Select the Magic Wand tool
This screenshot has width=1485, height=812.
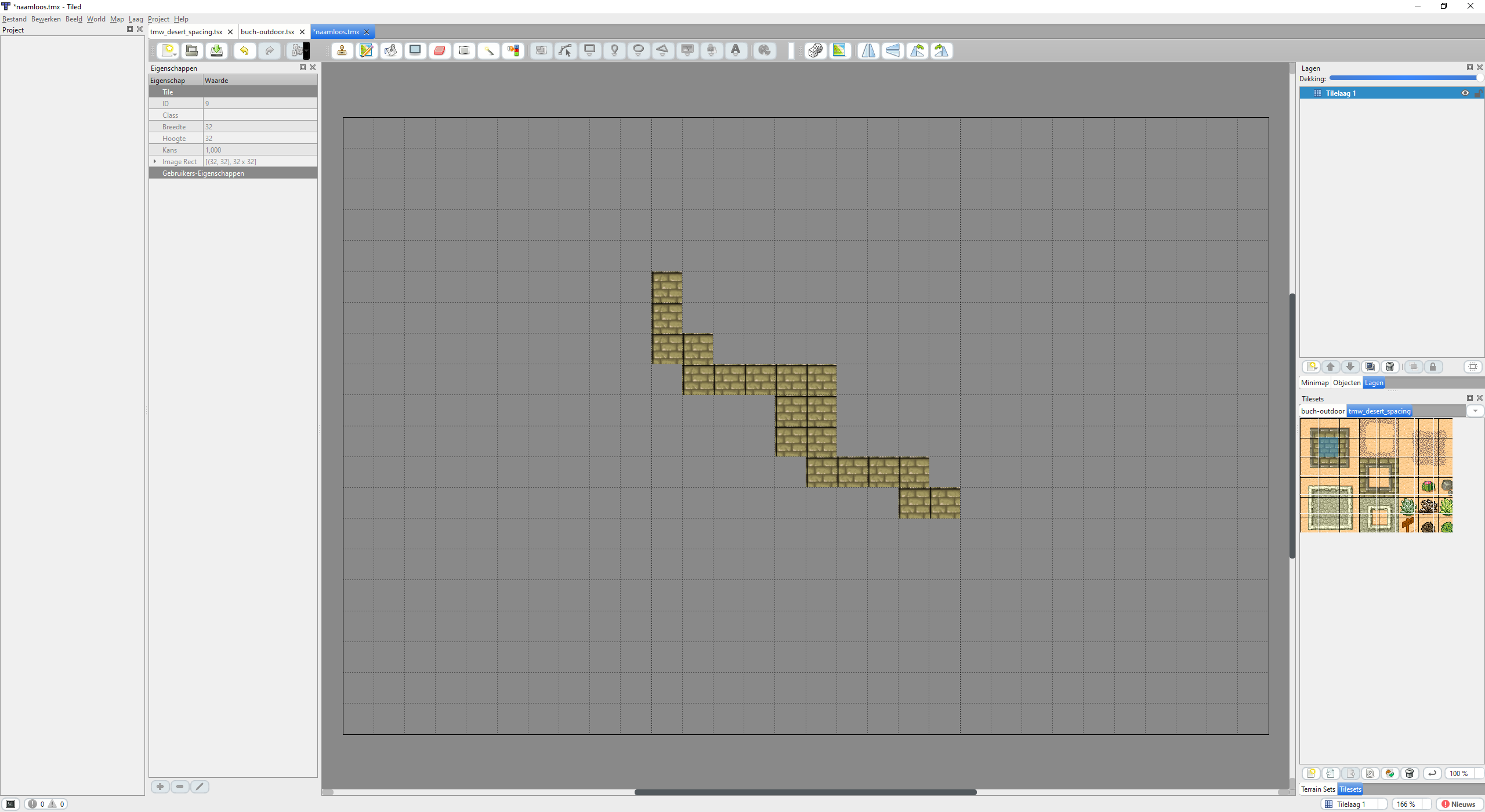click(x=488, y=50)
